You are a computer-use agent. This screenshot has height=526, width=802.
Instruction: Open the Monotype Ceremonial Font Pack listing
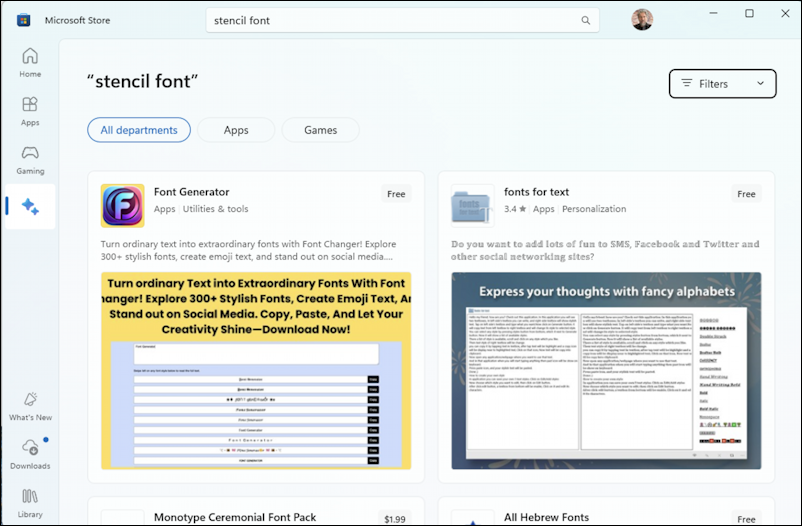235,517
